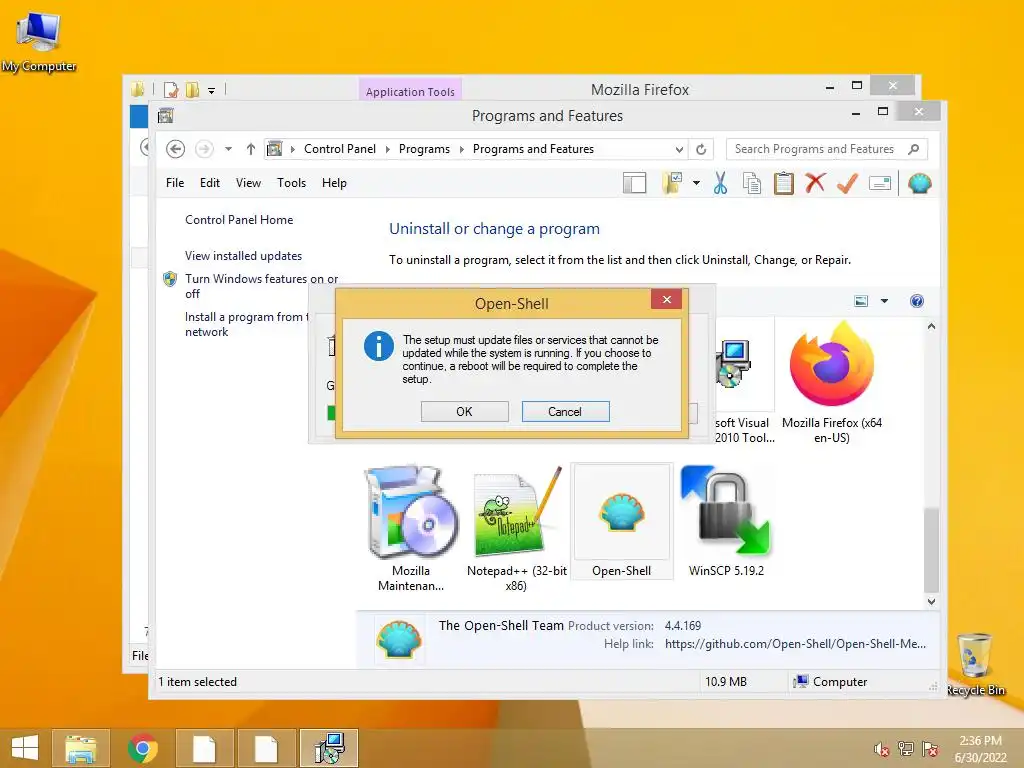Click the product version 4.4.169 text

point(682,626)
